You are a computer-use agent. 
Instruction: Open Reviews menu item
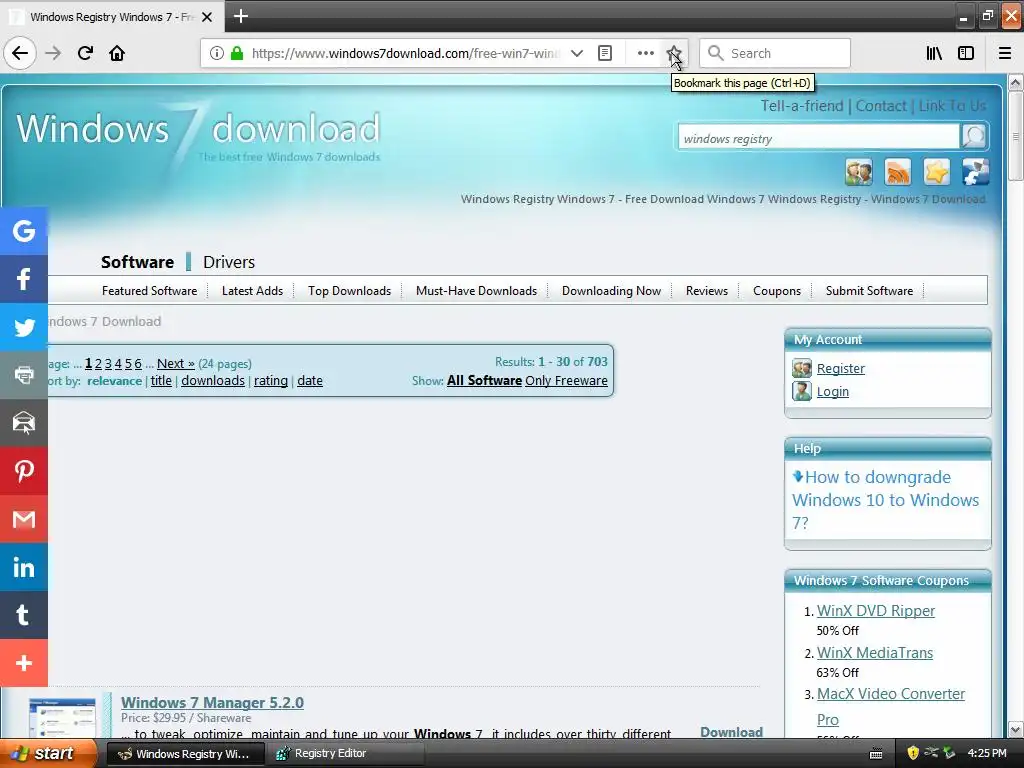(707, 291)
